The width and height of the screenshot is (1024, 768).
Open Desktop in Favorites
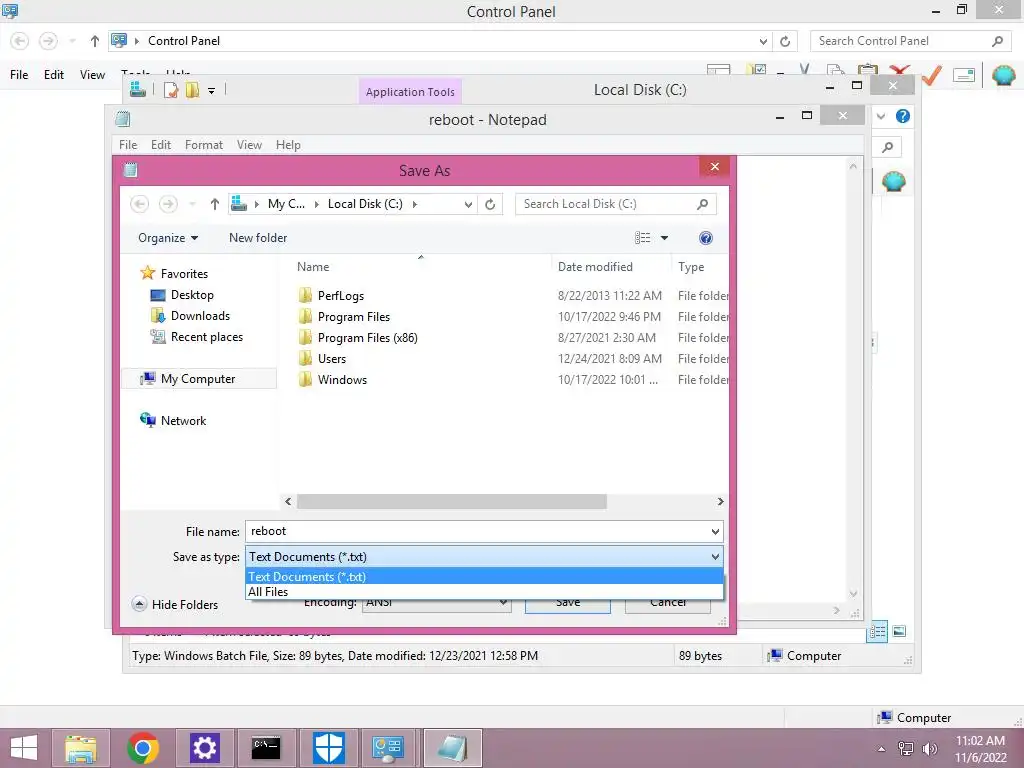coord(192,295)
